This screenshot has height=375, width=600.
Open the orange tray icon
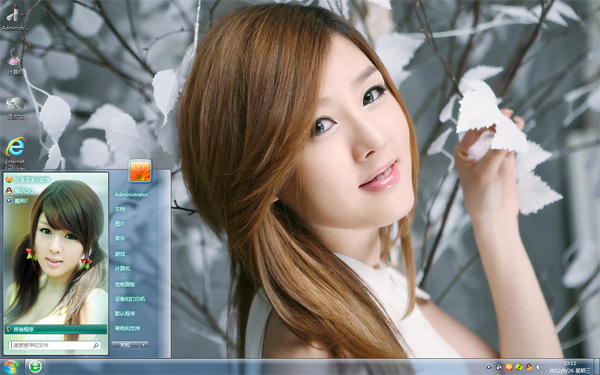point(509,367)
